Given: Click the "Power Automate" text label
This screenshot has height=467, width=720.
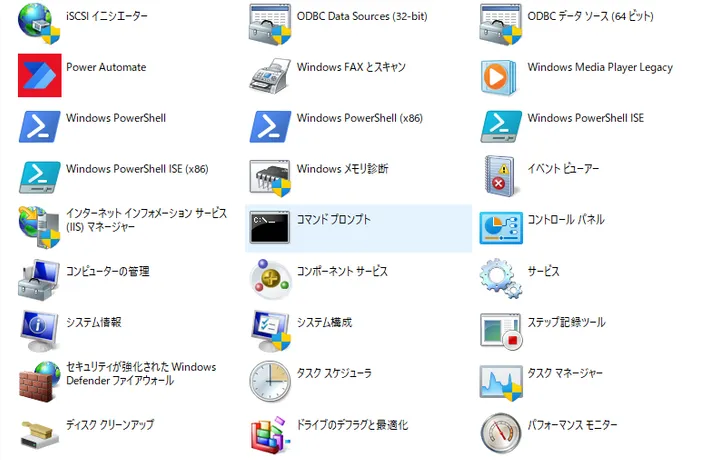Looking at the screenshot, I should [106, 67].
